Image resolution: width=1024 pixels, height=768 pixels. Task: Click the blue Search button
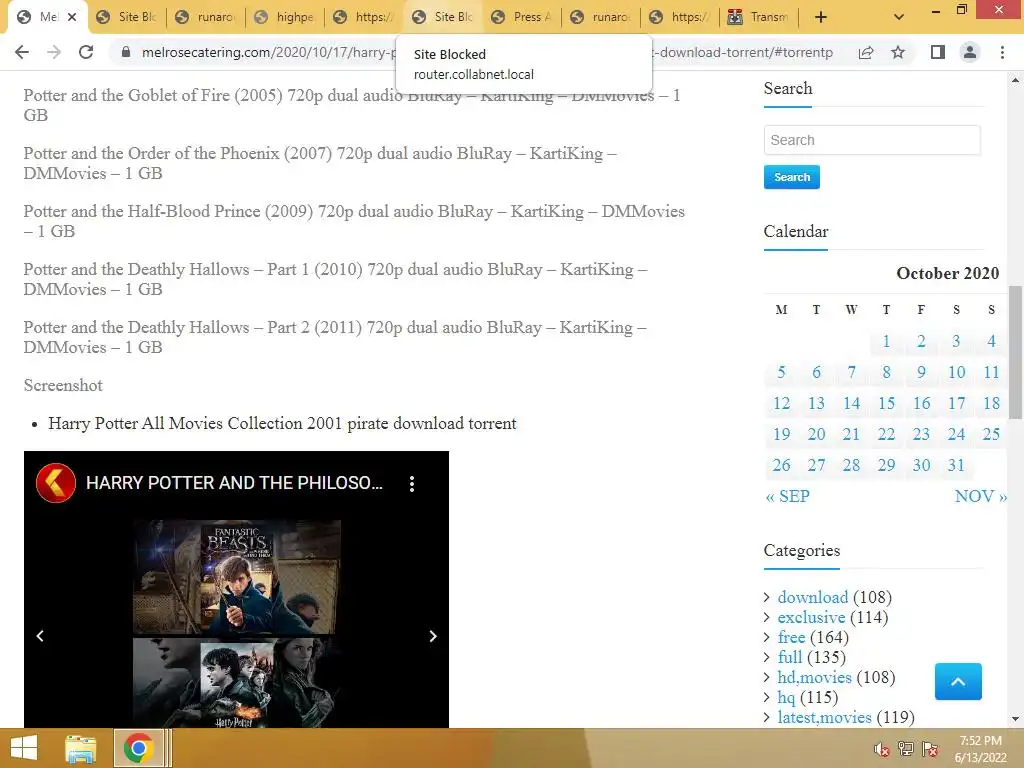pos(792,177)
